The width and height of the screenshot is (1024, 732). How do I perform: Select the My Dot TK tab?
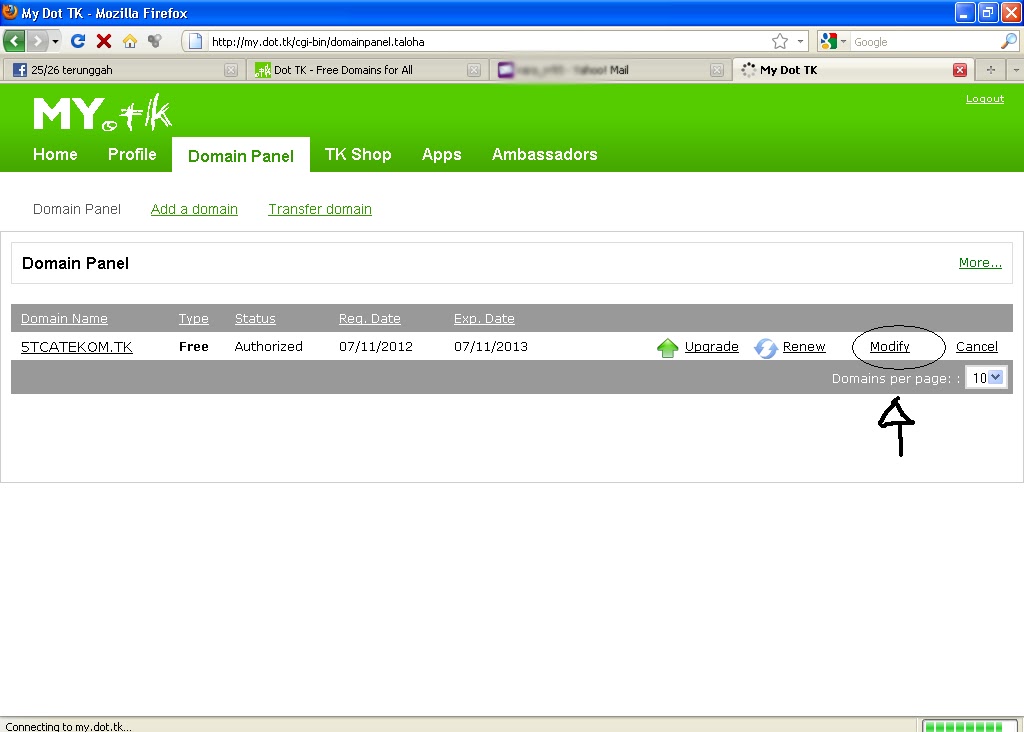pos(854,70)
